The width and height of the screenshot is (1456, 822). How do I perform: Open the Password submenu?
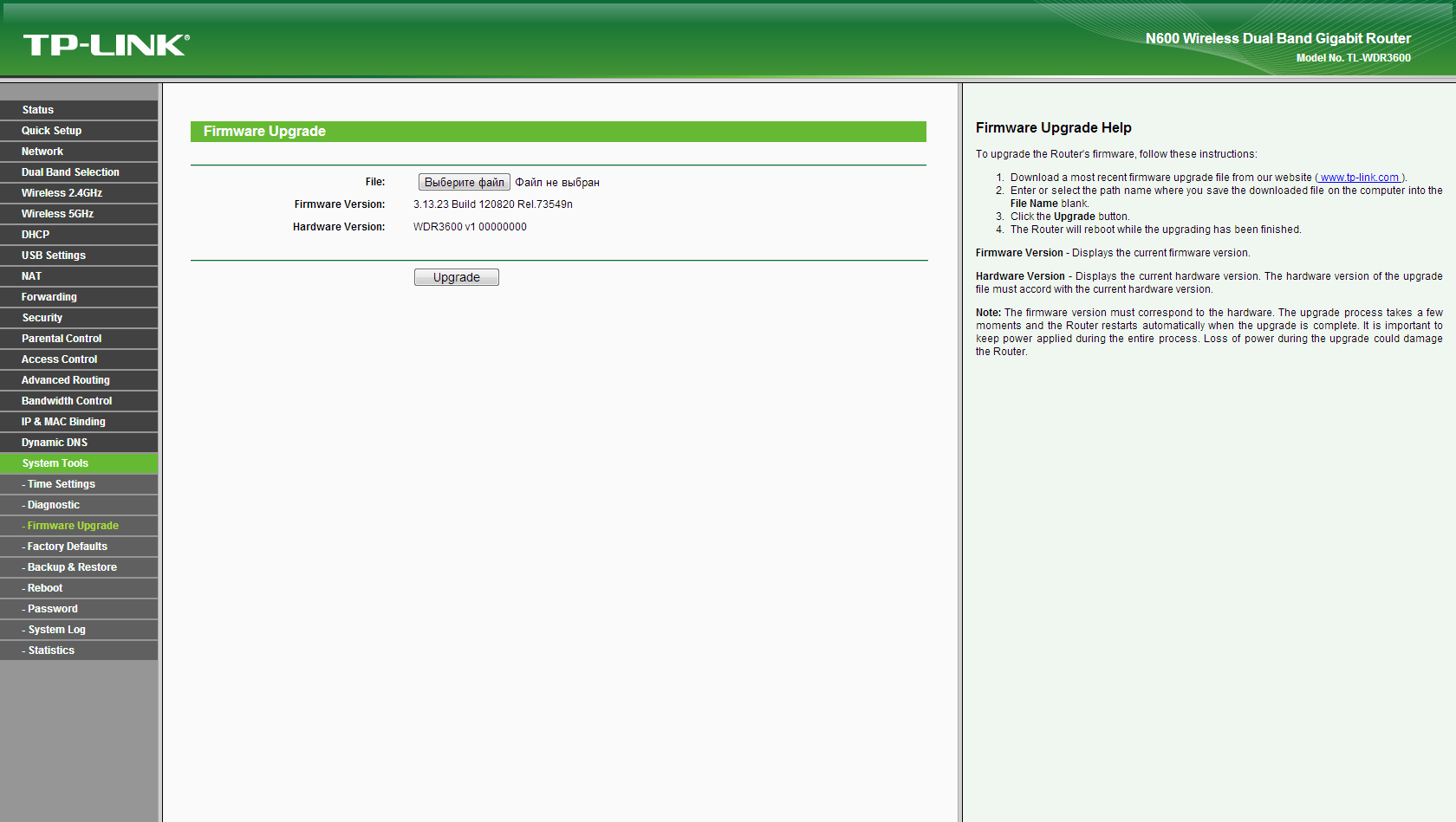79,609
